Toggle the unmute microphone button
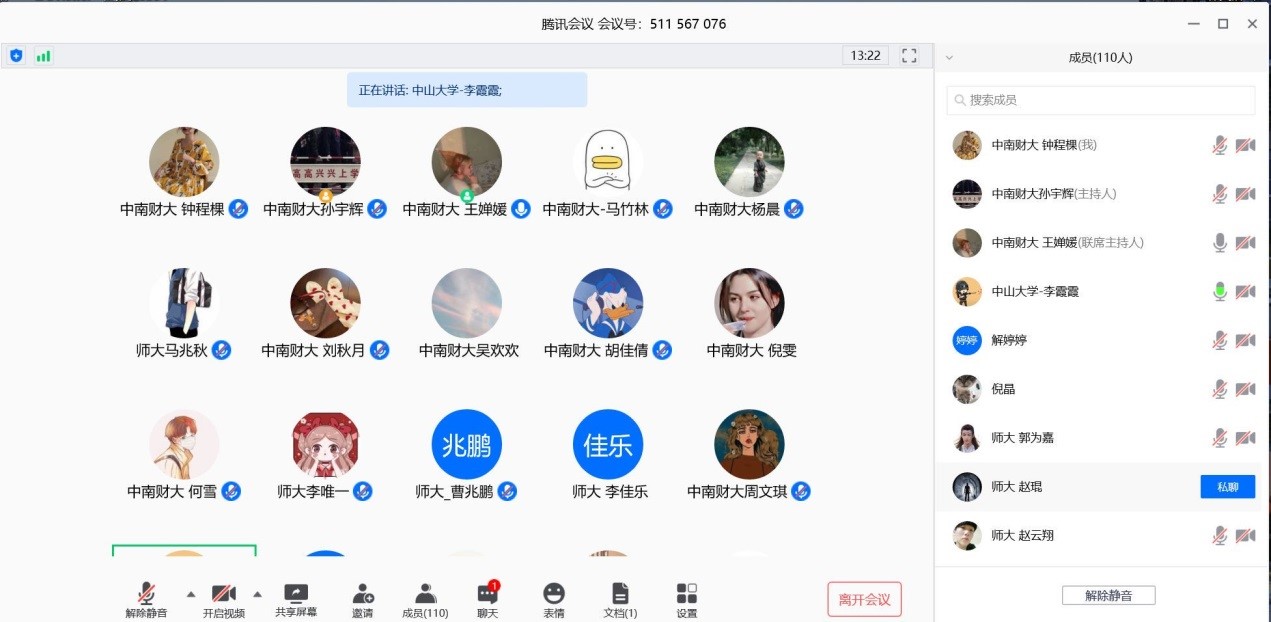The height and width of the screenshot is (622, 1271). click(146, 601)
